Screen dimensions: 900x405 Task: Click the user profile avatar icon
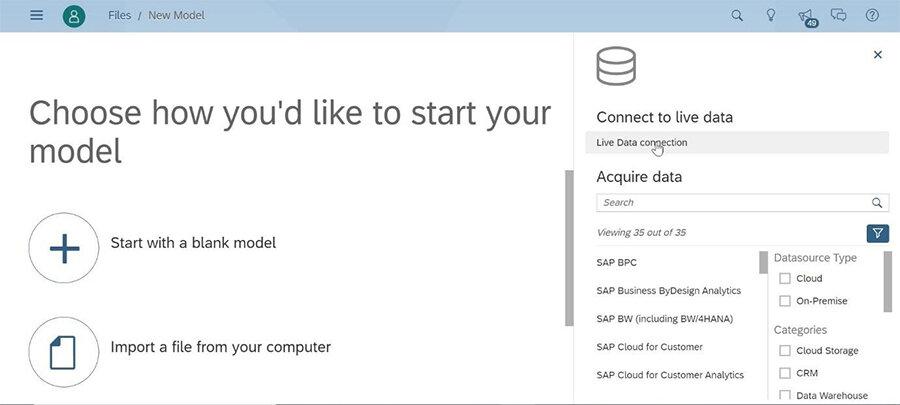point(74,16)
